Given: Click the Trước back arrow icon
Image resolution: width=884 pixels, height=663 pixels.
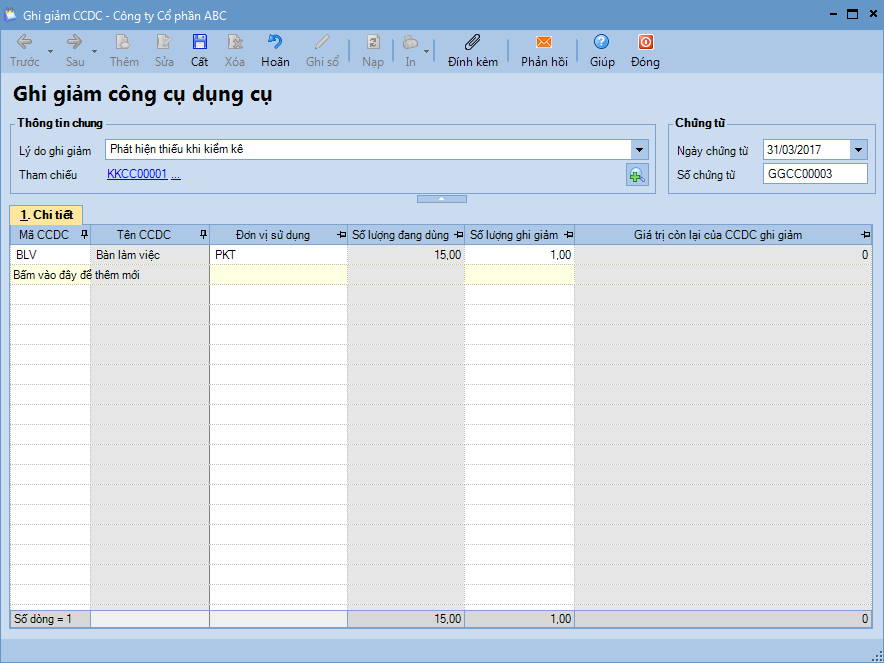Looking at the screenshot, I should [24, 43].
